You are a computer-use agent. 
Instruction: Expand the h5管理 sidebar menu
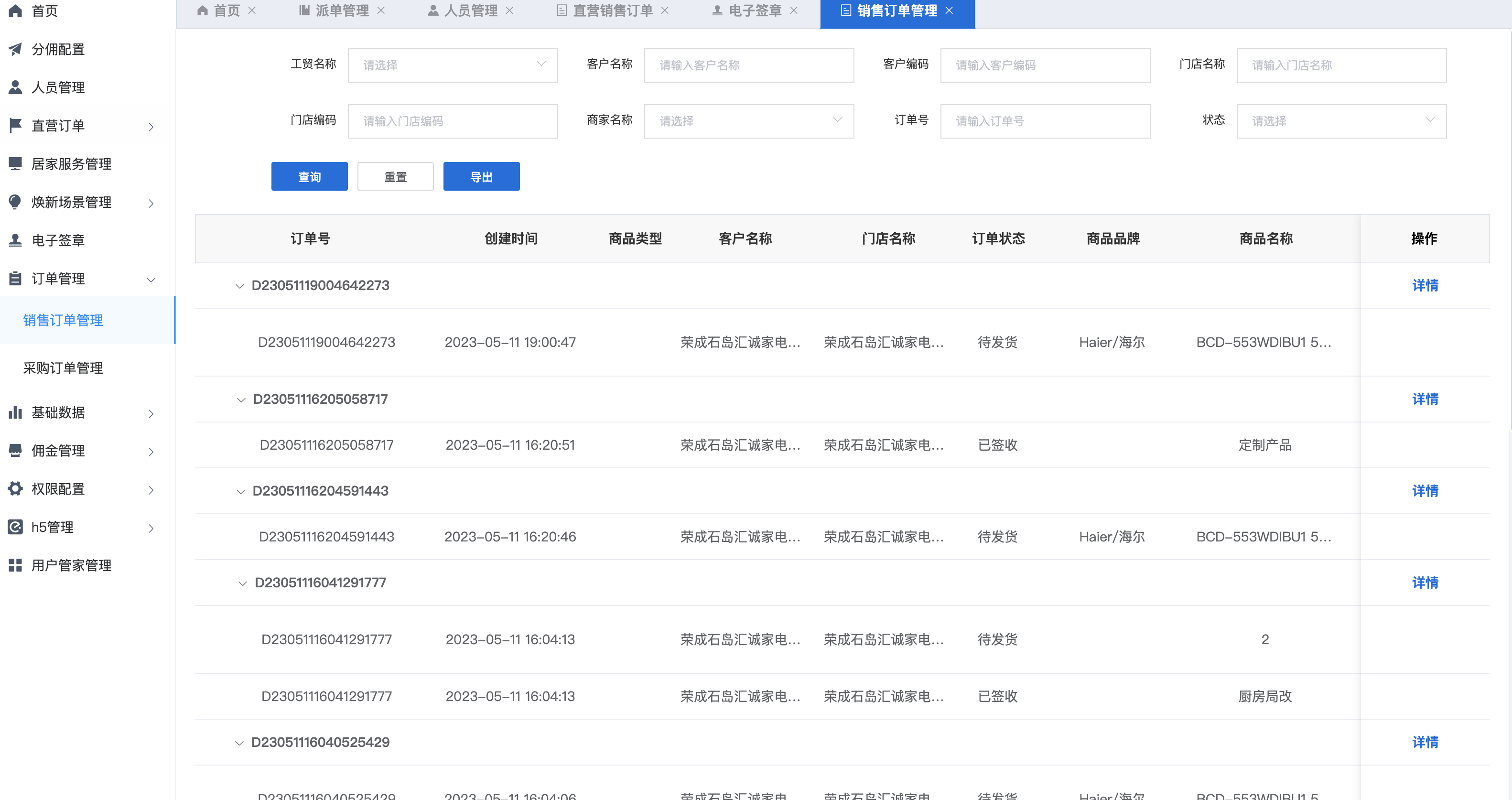click(x=151, y=528)
